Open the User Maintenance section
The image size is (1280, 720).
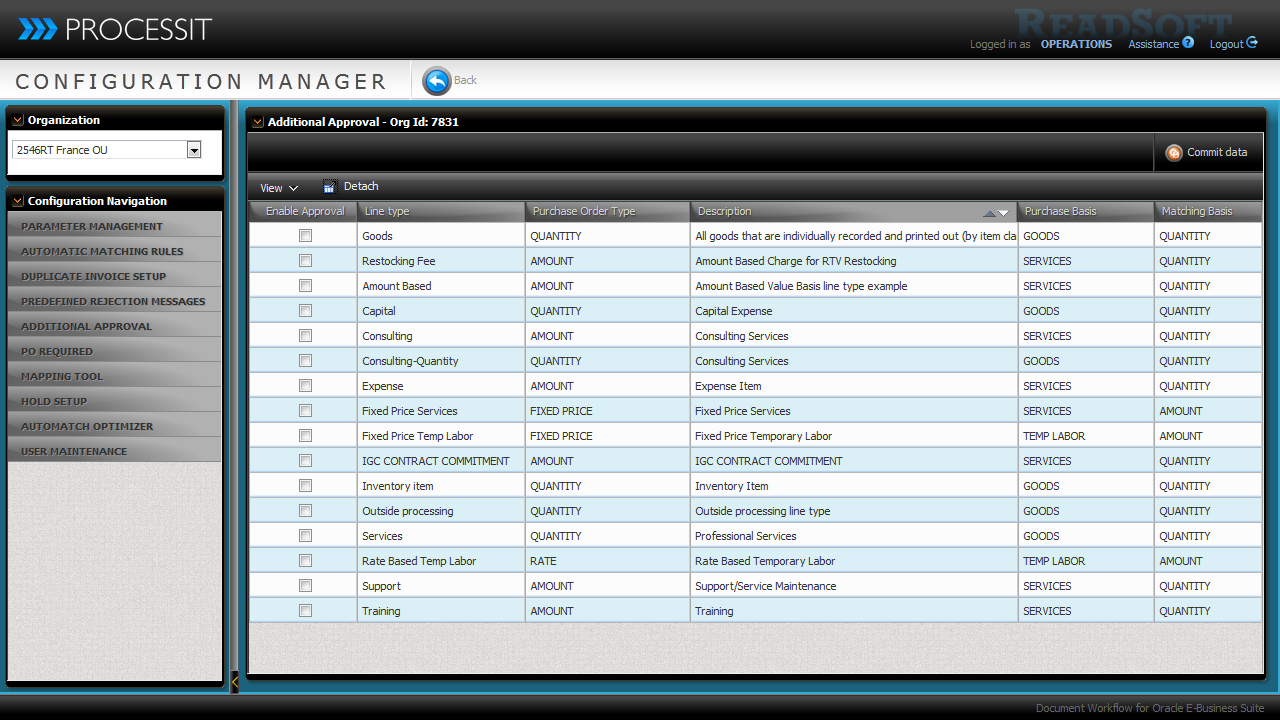click(74, 452)
